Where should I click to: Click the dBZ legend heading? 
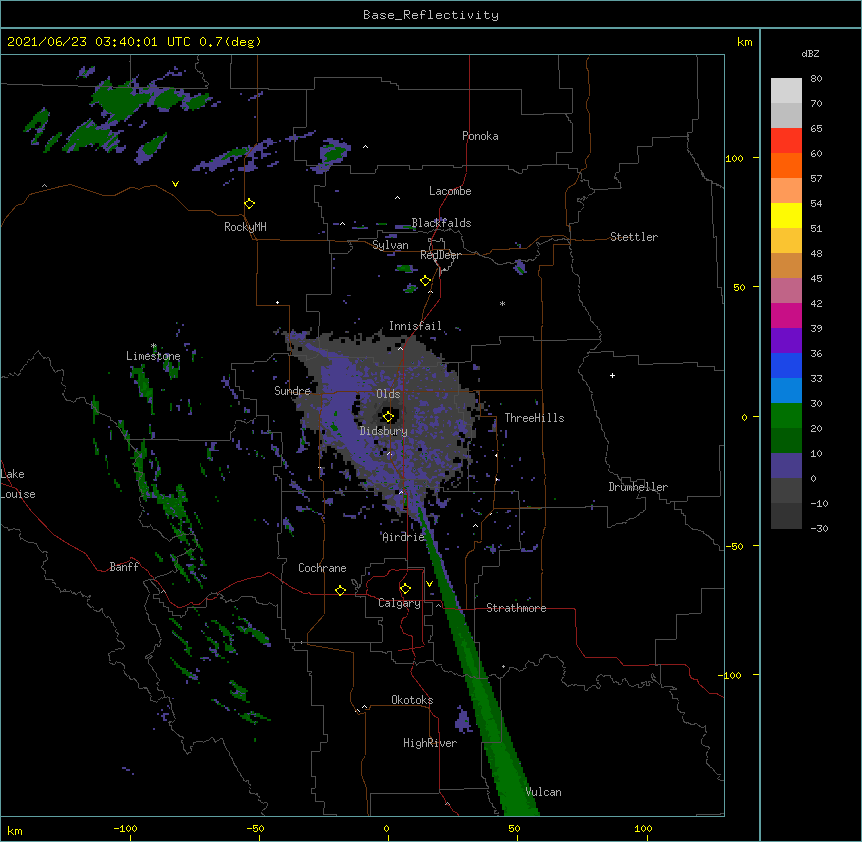pyautogui.click(x=810, y=54)
